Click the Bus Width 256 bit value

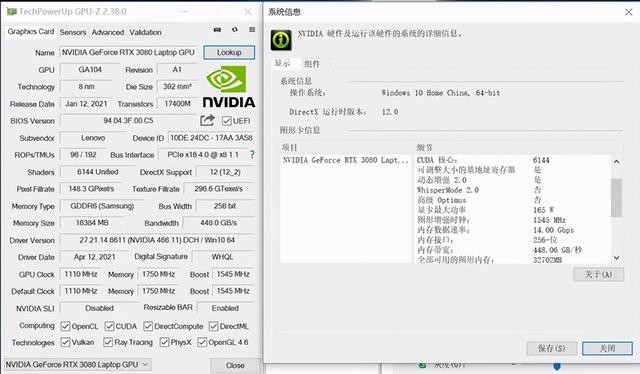click(225, 206)
